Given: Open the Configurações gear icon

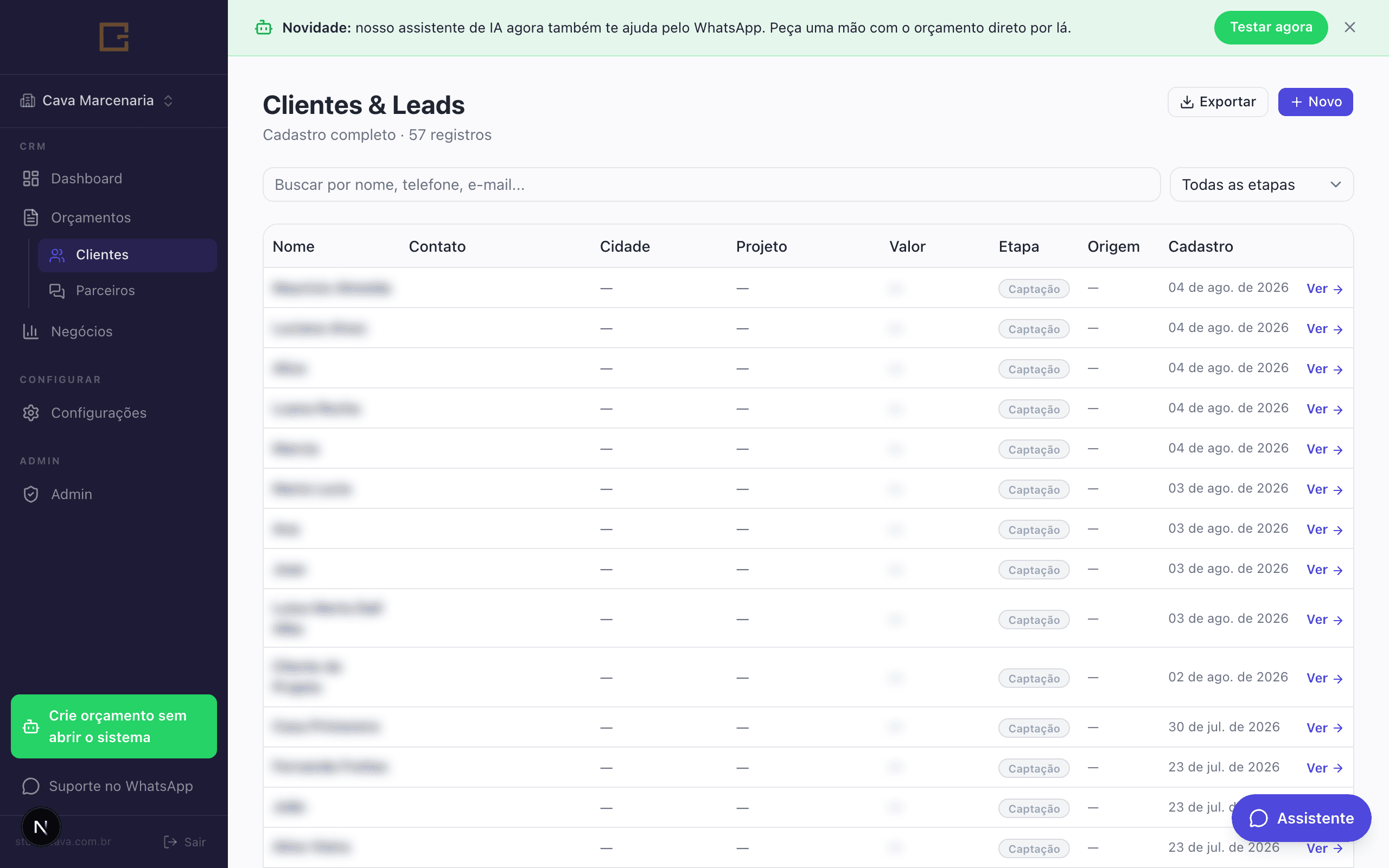Looking at the screenshot, I should 30,413.
